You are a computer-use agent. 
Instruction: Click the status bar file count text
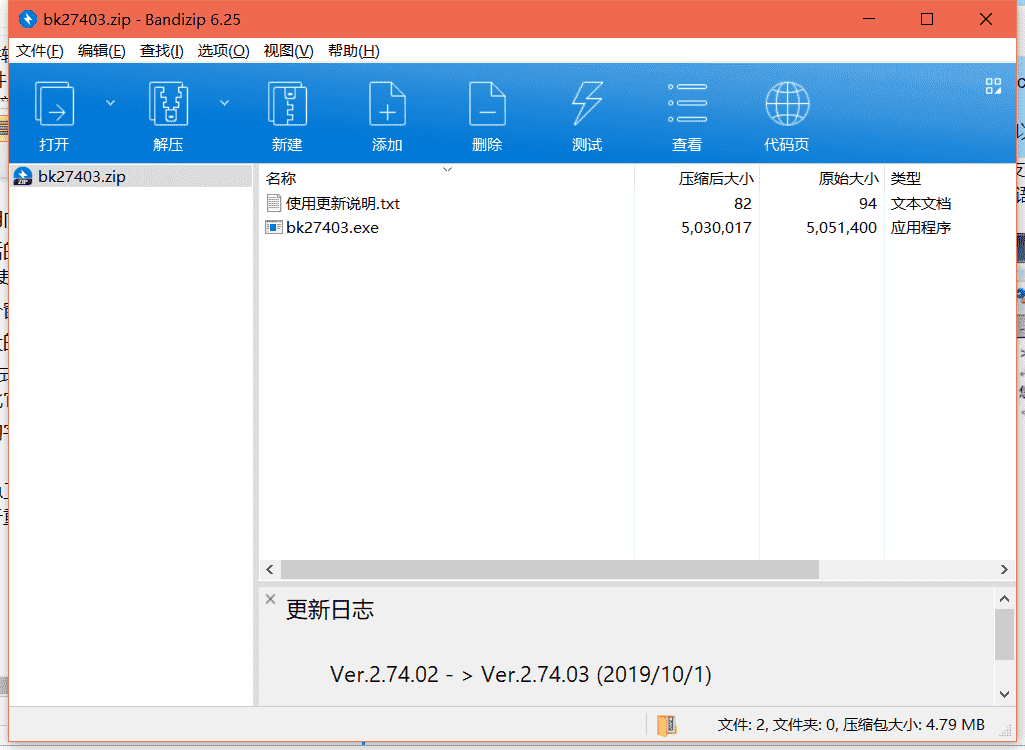(850, 724)
